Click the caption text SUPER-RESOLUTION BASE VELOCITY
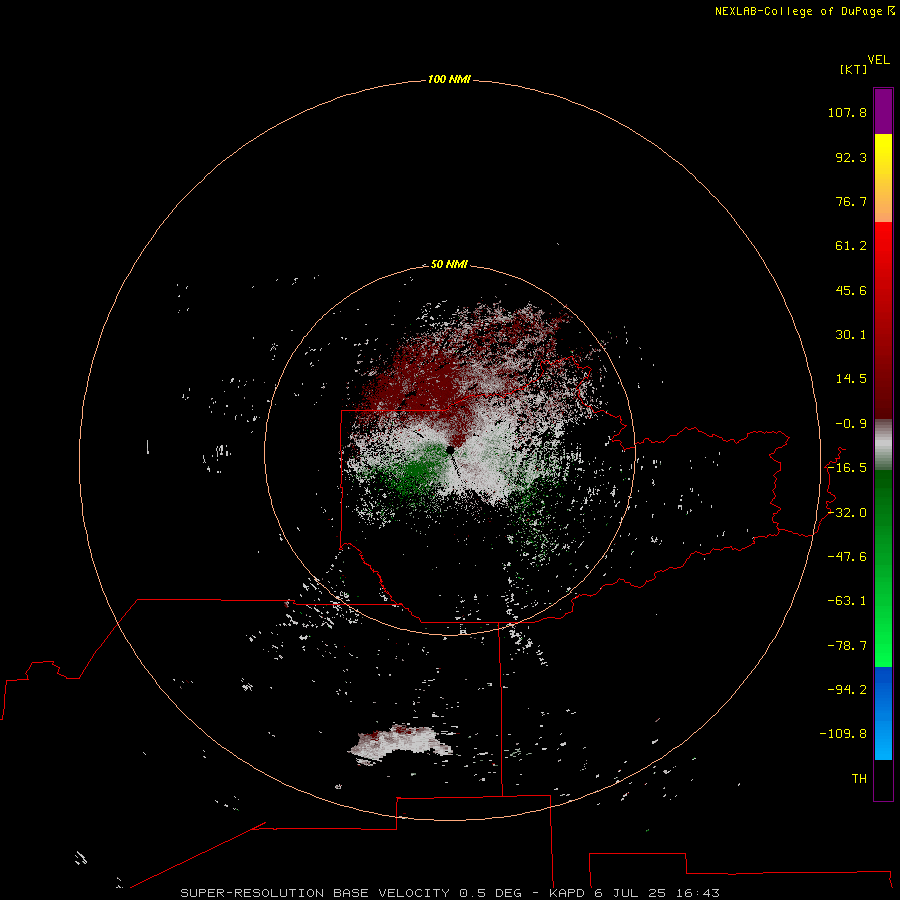 coord(315,893)
